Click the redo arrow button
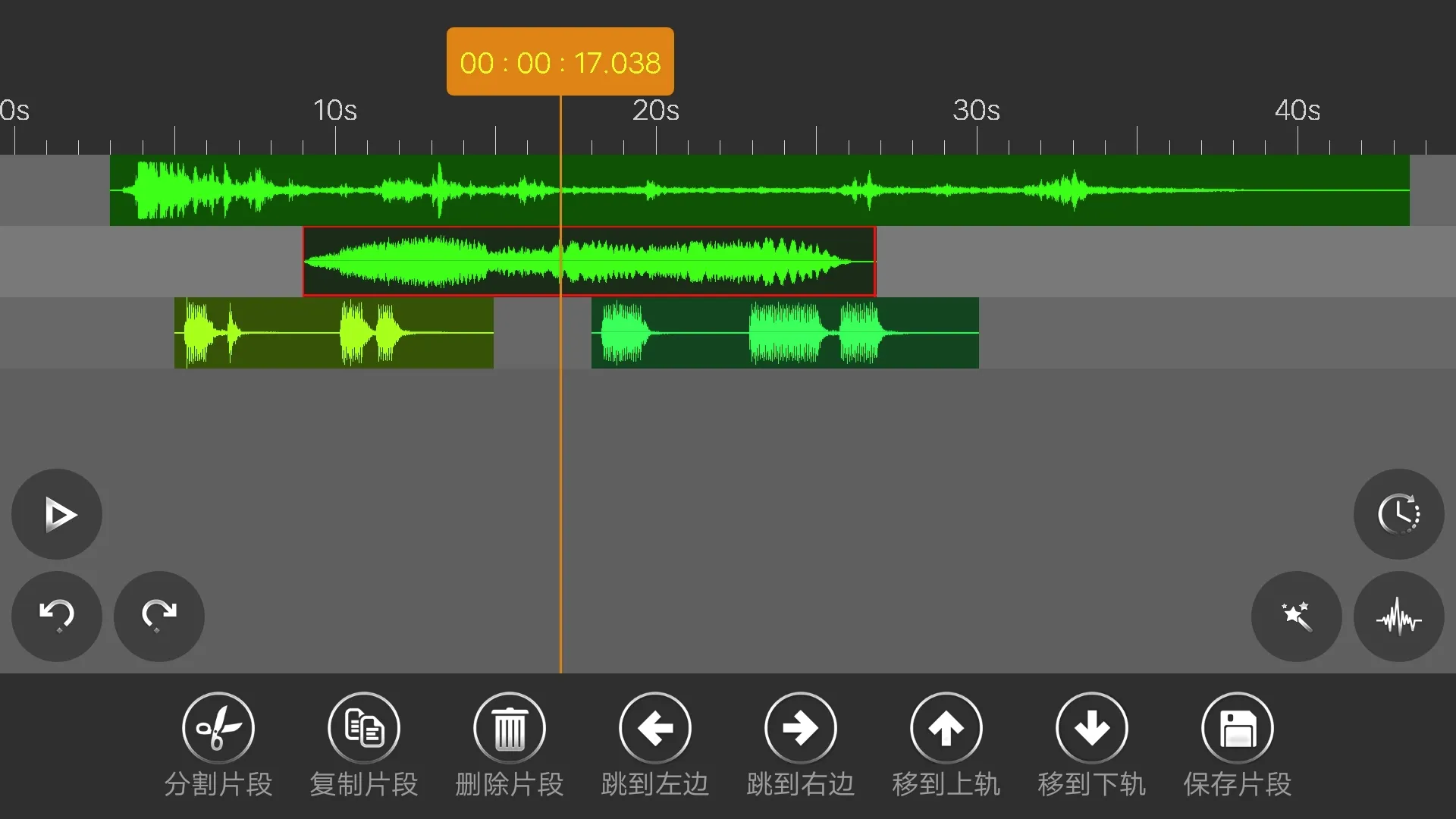Viewport: 1456px width, 819px height. [159, 616]
